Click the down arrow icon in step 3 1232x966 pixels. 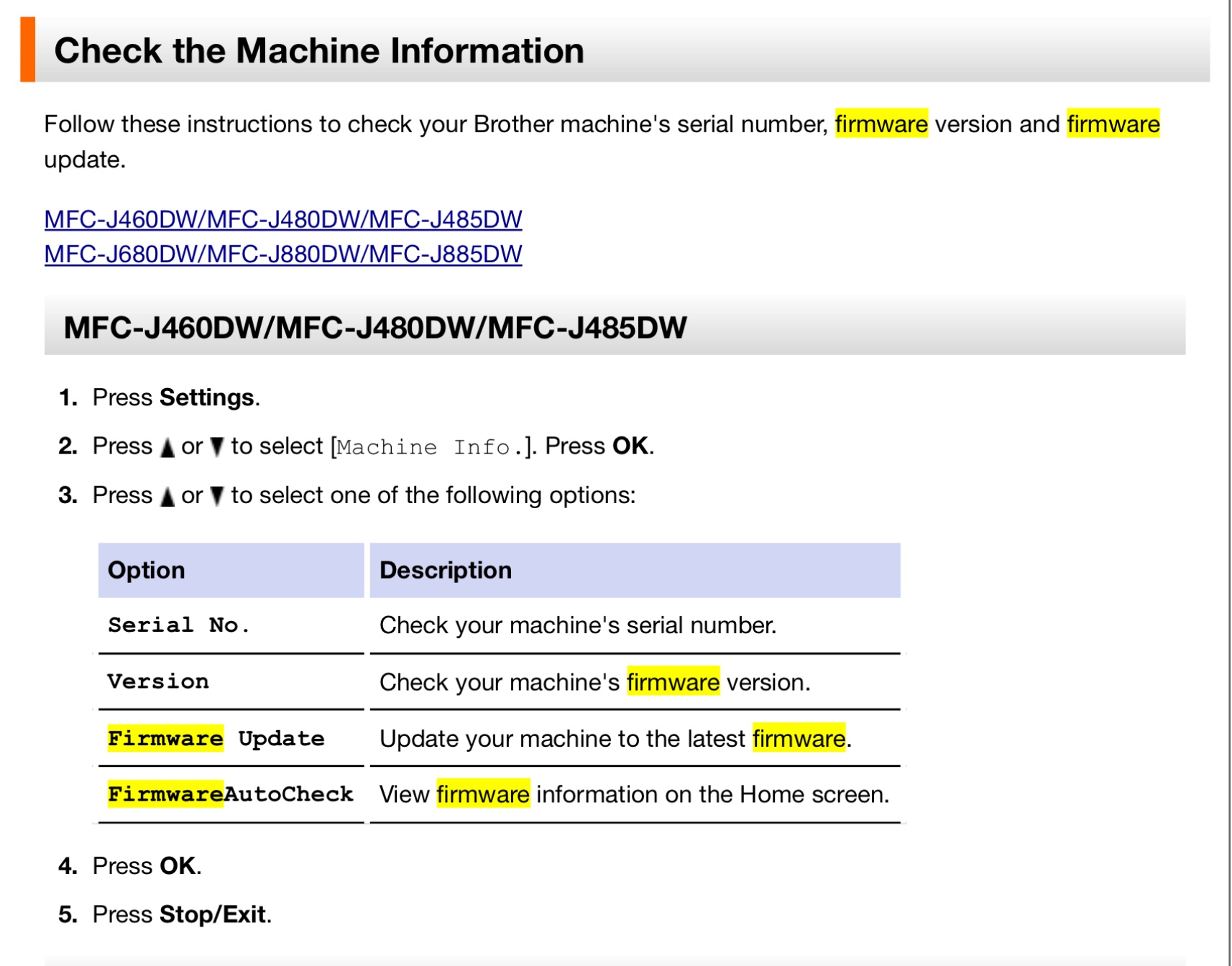click(x=217, y=496)
